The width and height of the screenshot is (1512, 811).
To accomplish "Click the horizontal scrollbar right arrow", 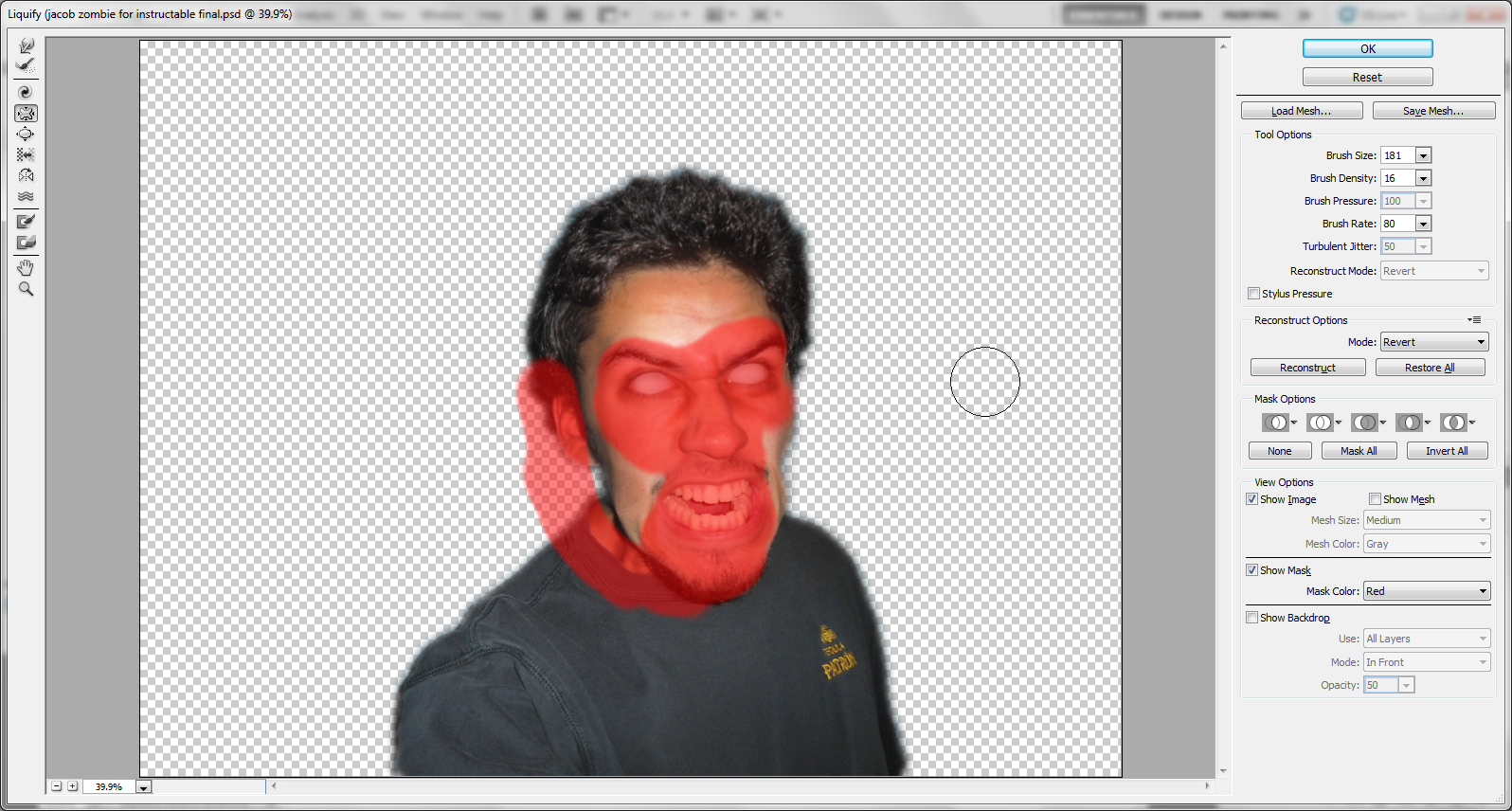I will (x=1207, y=785).
